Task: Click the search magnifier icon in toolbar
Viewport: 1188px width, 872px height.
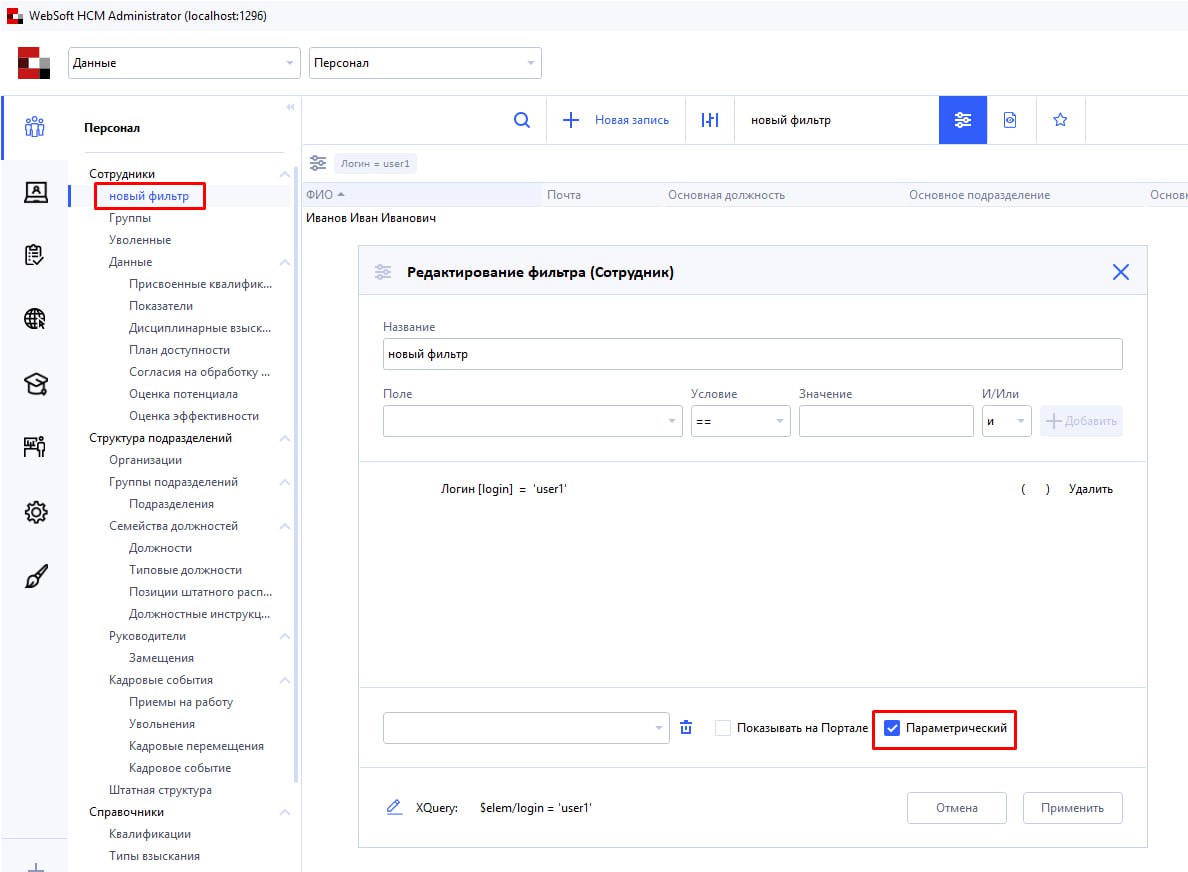Action: [521, 120]
